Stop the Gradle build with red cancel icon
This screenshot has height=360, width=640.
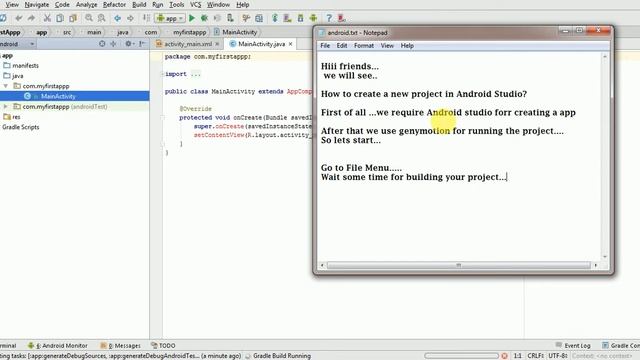pos(504,356)
